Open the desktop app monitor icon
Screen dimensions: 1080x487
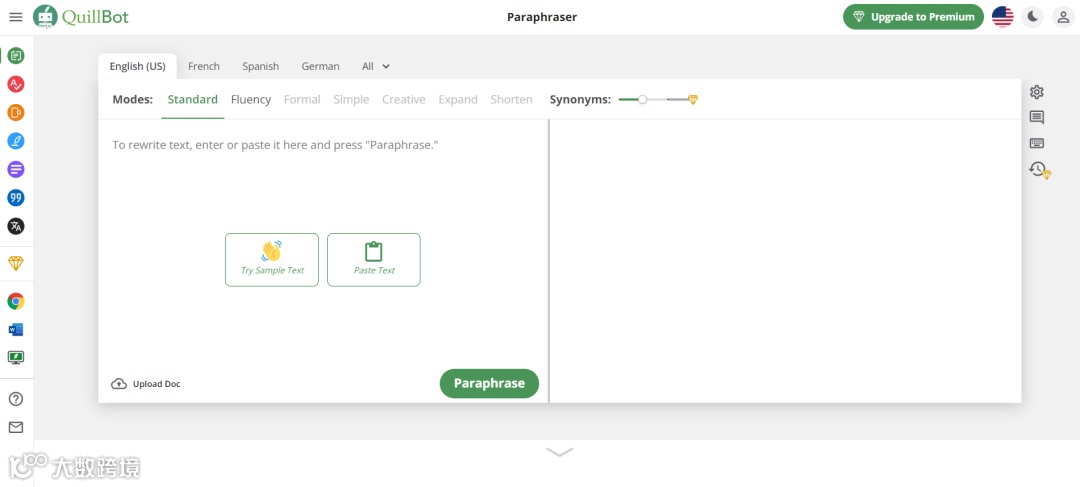pyautogui.click(x=16, y=358)
